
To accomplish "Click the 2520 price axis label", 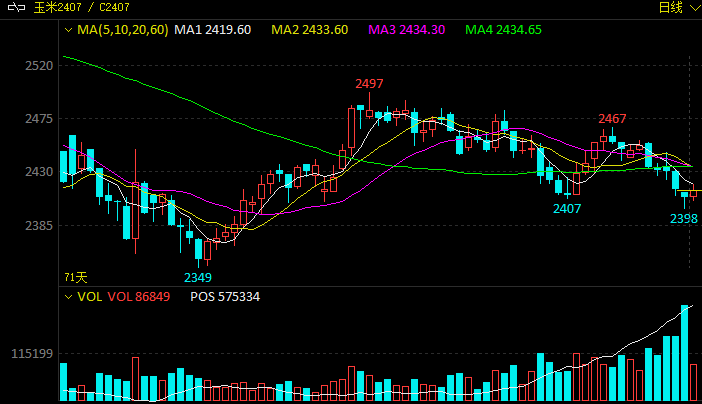I will (39, 66).
